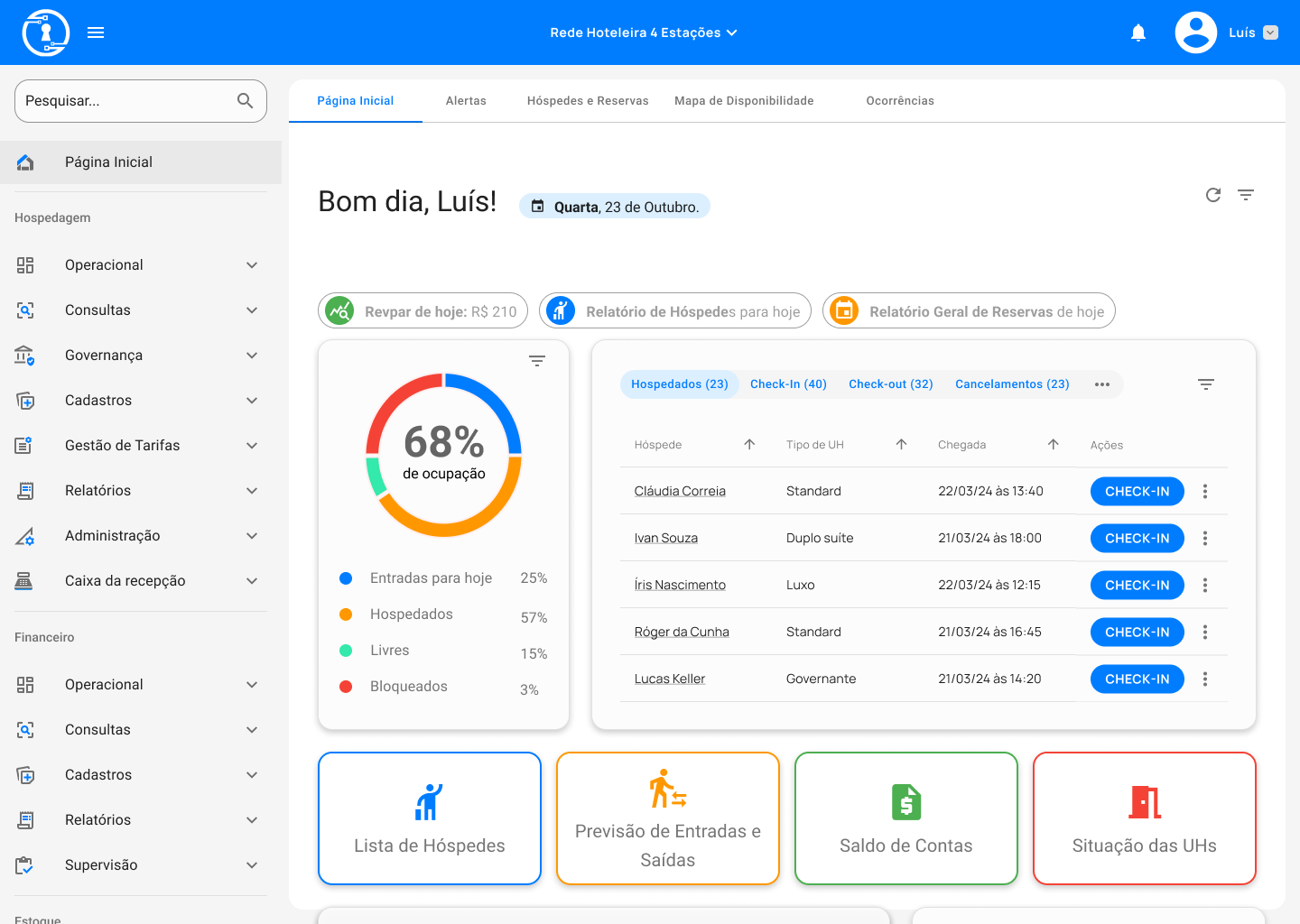Open the Saldo de Contas card
This screenshot has height=924, width=1300.
[x=905, y=818]
